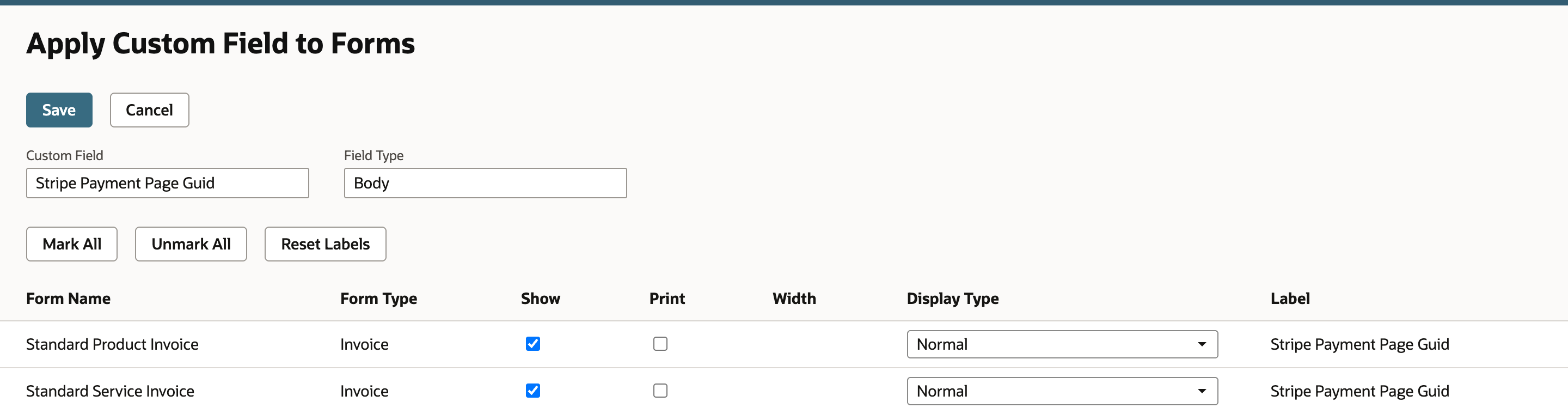
Task: Click label text in Standard Product Invoice row
Action: click(1359, 345)
